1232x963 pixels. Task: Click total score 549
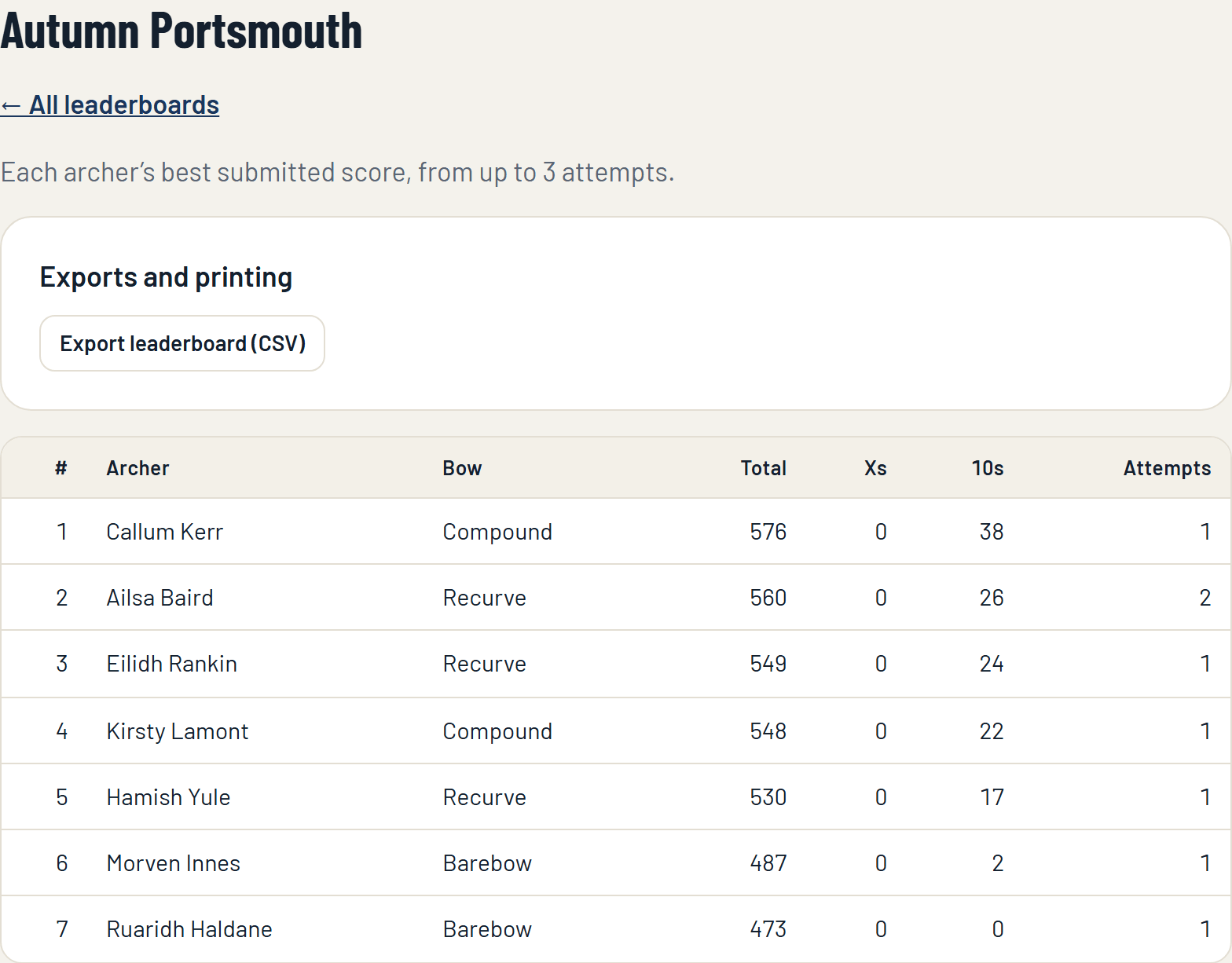coord(768,664)
